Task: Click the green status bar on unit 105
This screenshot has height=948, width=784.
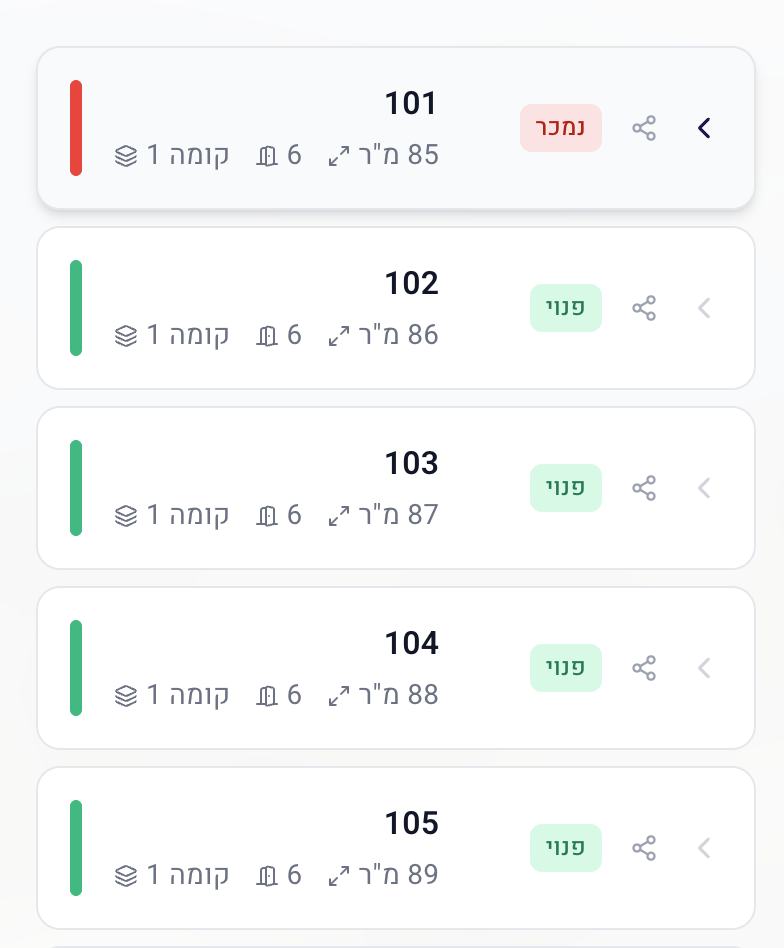Action: click(x=76, y=848)
